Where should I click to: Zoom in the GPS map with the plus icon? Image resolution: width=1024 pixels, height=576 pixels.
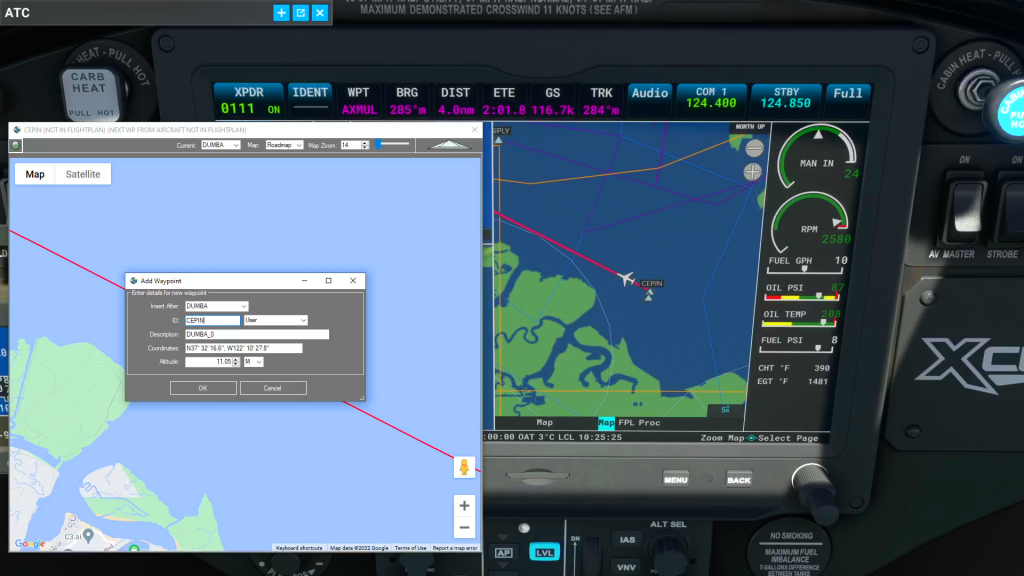tap(752, 172)
